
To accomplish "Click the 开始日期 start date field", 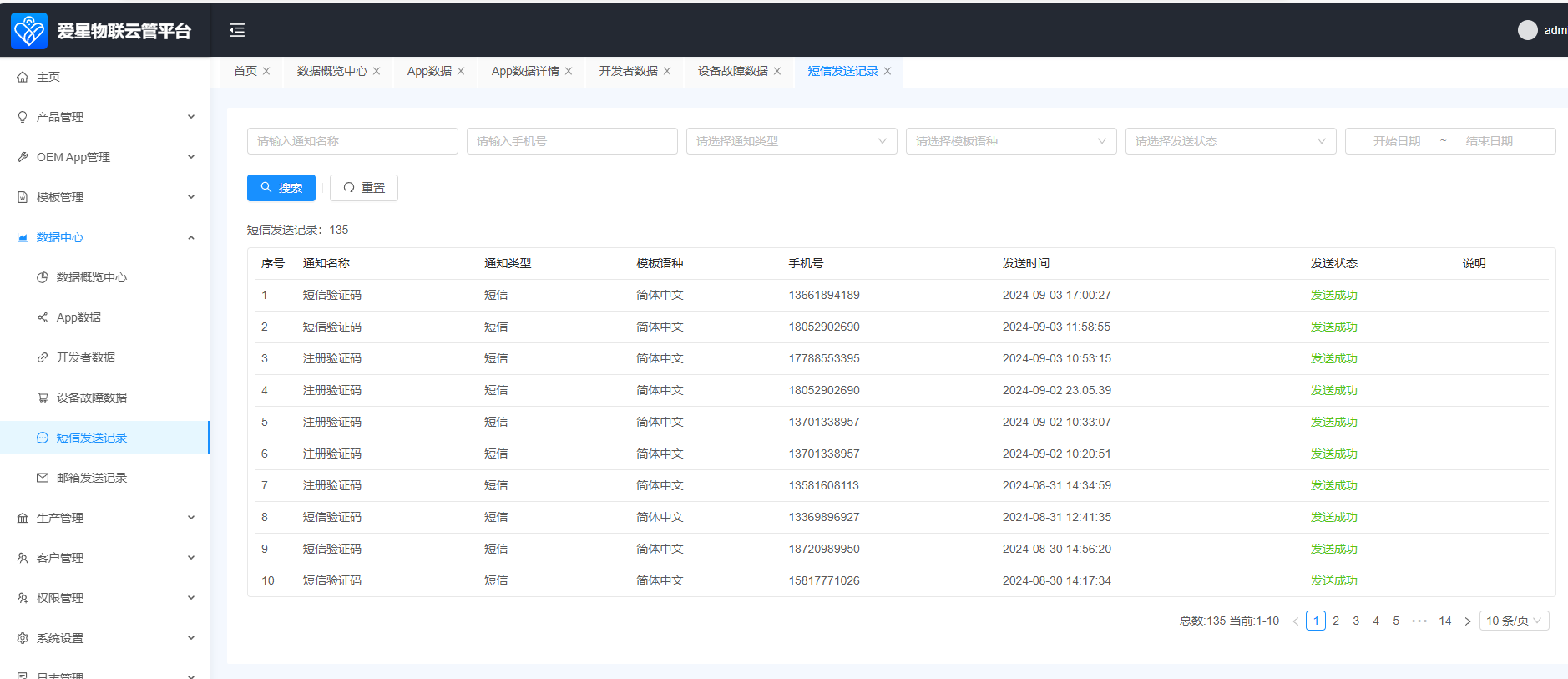I will tap(1397, 141).
